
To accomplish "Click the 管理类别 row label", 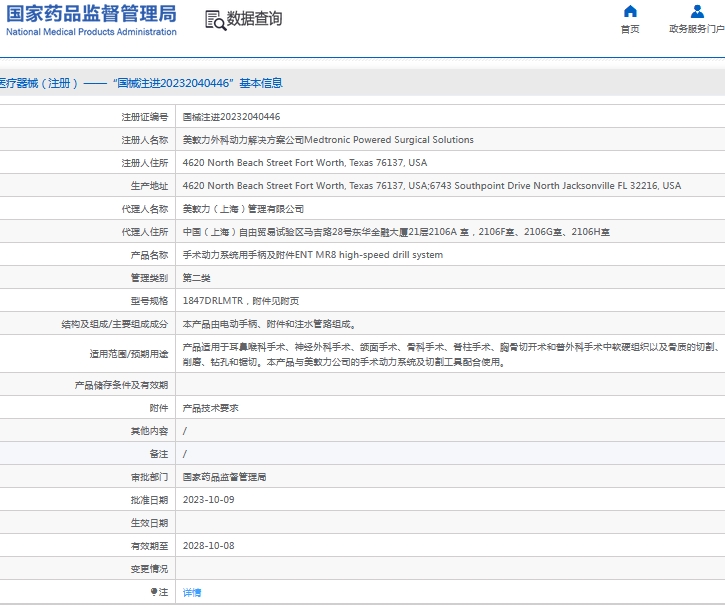I will coord(149,278).
